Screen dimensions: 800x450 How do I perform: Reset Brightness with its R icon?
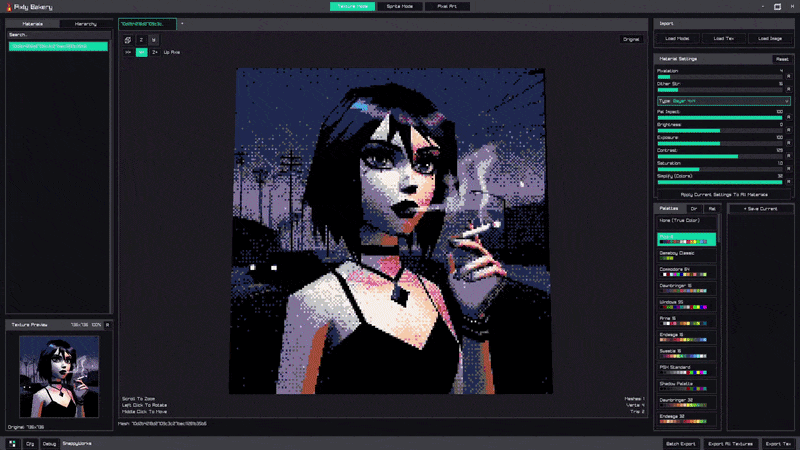pos(788,130)
